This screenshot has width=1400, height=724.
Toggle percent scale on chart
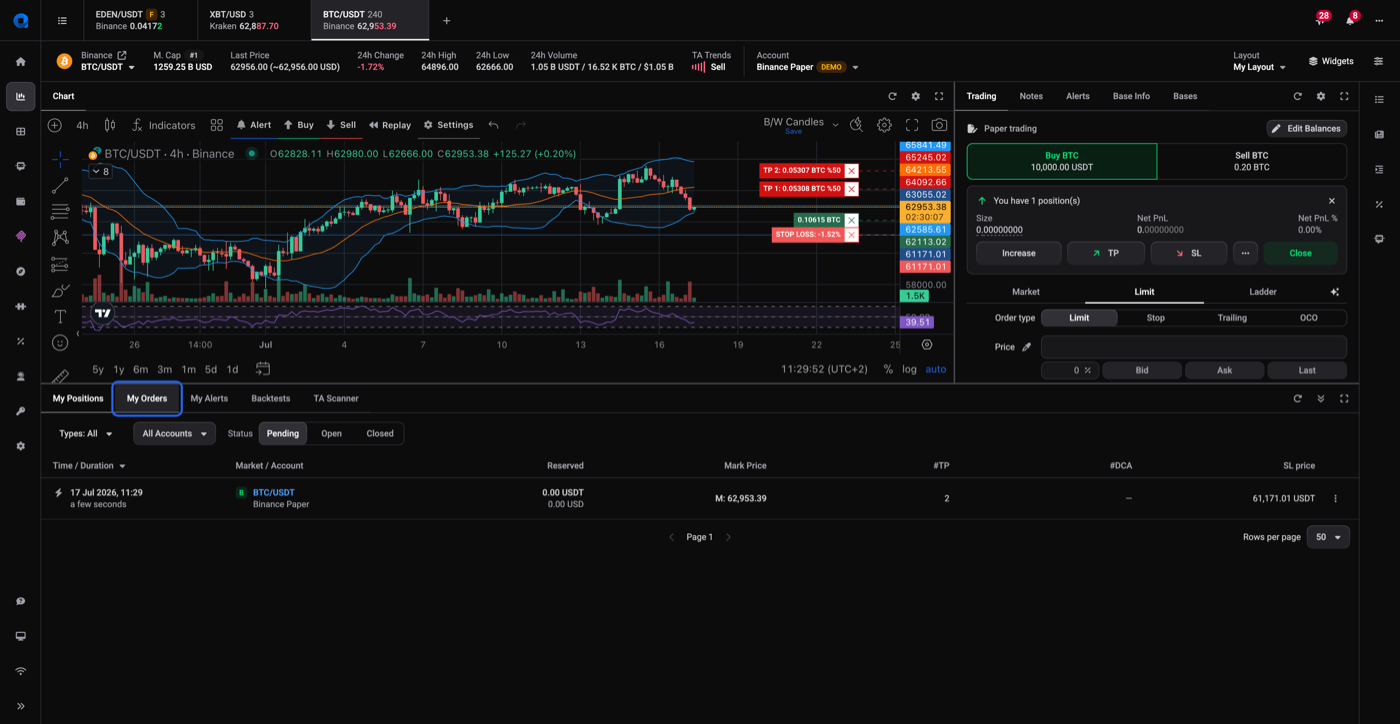(888, 369)
